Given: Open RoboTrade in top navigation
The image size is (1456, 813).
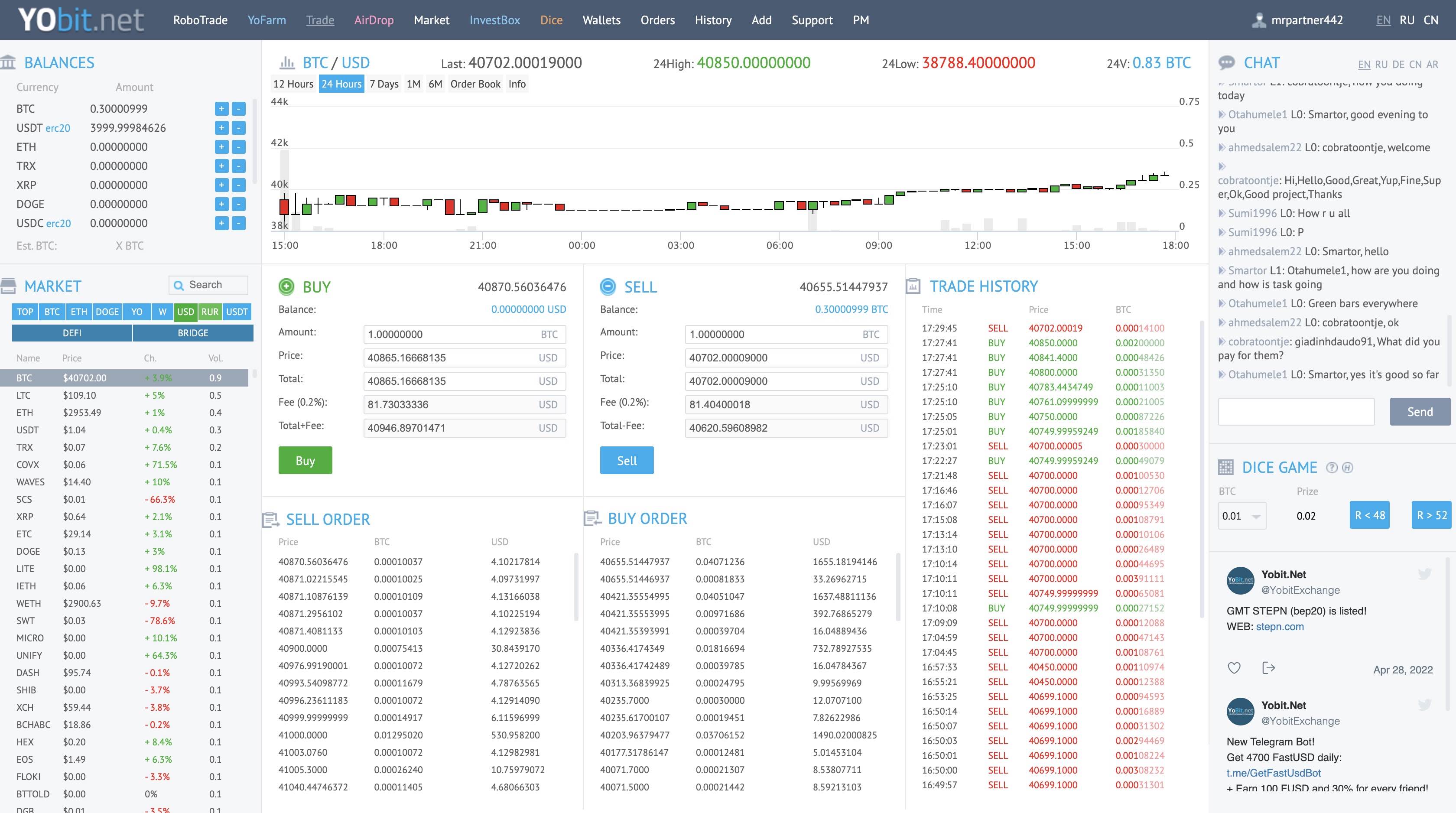Looking at the screenshot, I should (x=200, y=20).
